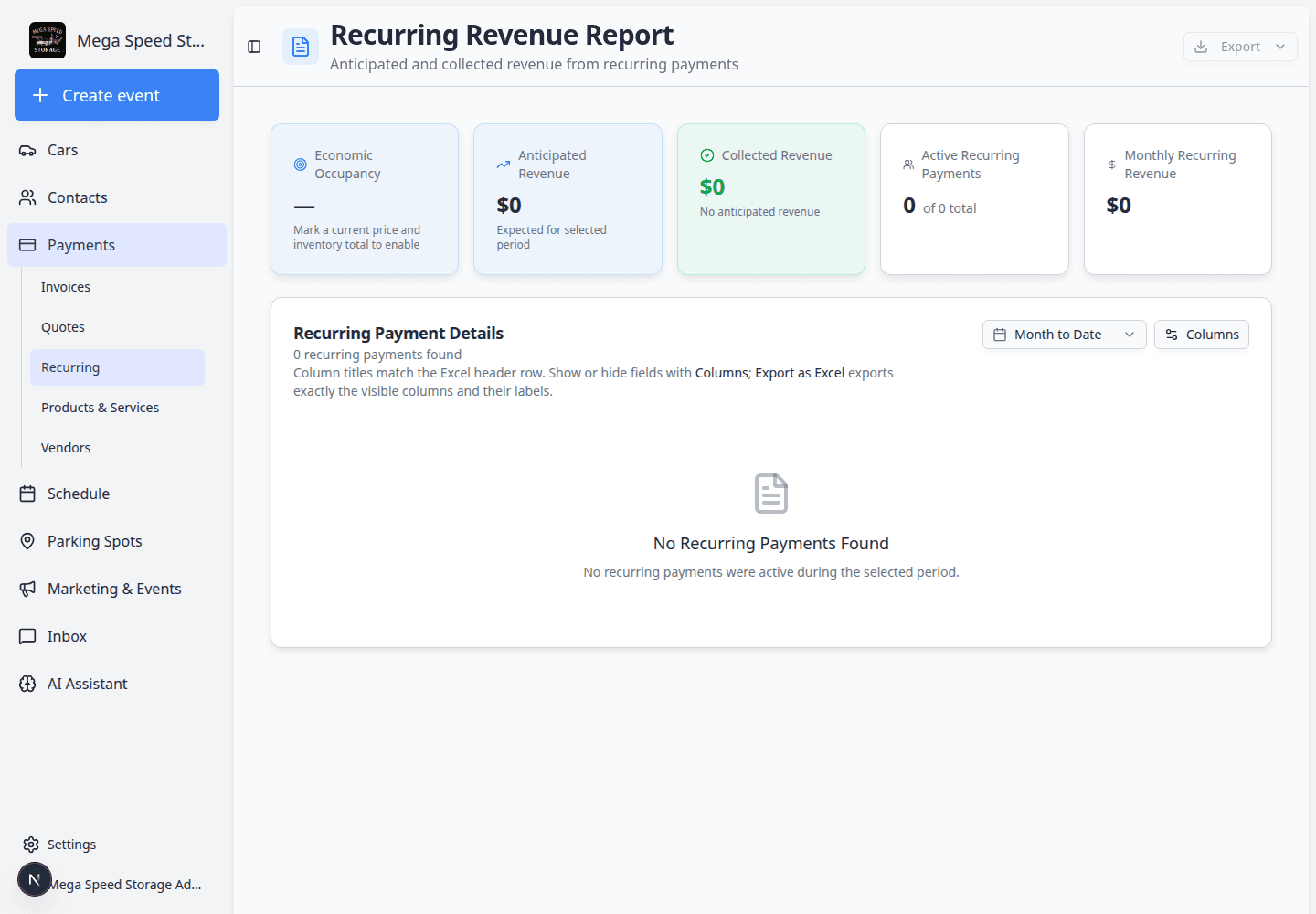The image size is (1316, 914).
Task: Click 'Expected for selected period' text
Action: tap(551, 237)
